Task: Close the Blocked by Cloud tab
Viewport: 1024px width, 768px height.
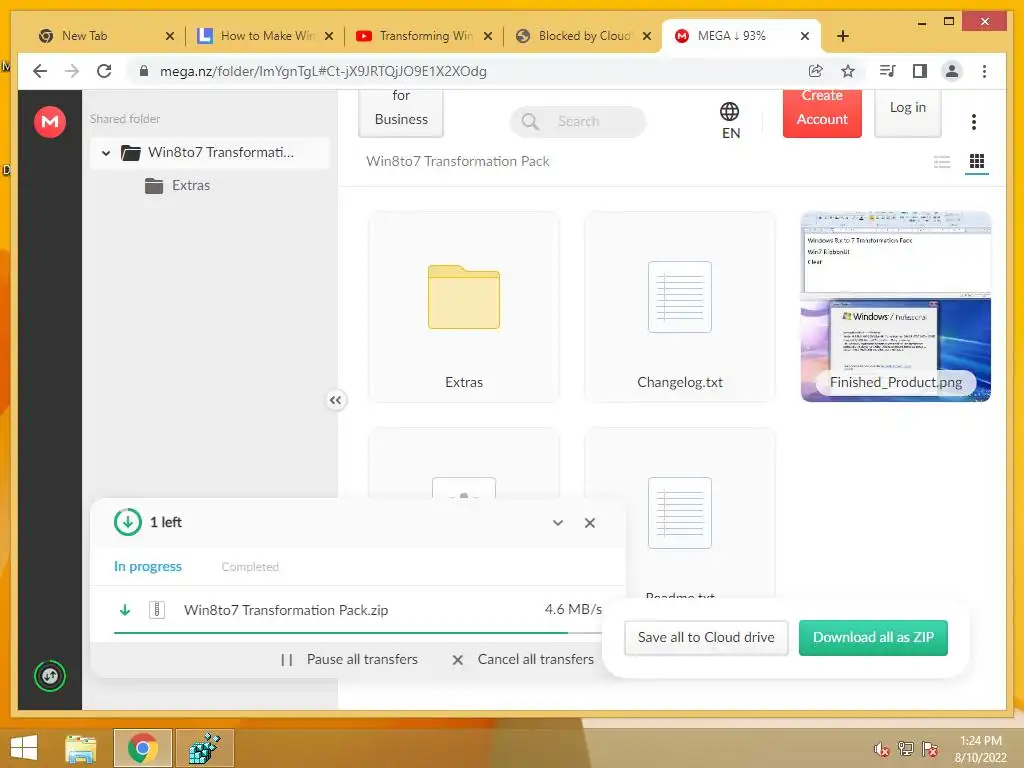Action: pyautogui.click(x=647, y=36)
